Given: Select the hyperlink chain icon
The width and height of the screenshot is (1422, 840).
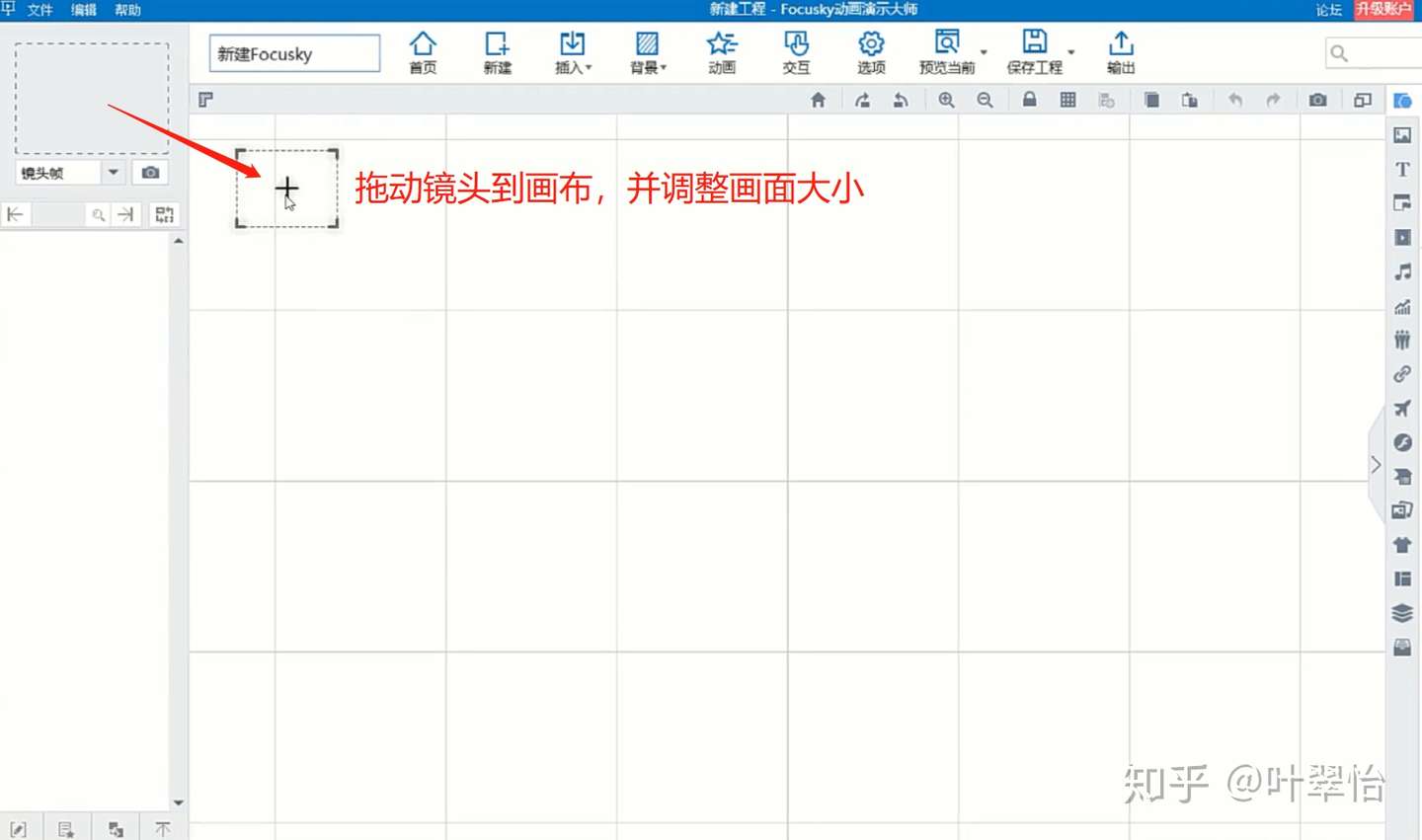Looking at the screenshot, I should (x=1402, y=374).
